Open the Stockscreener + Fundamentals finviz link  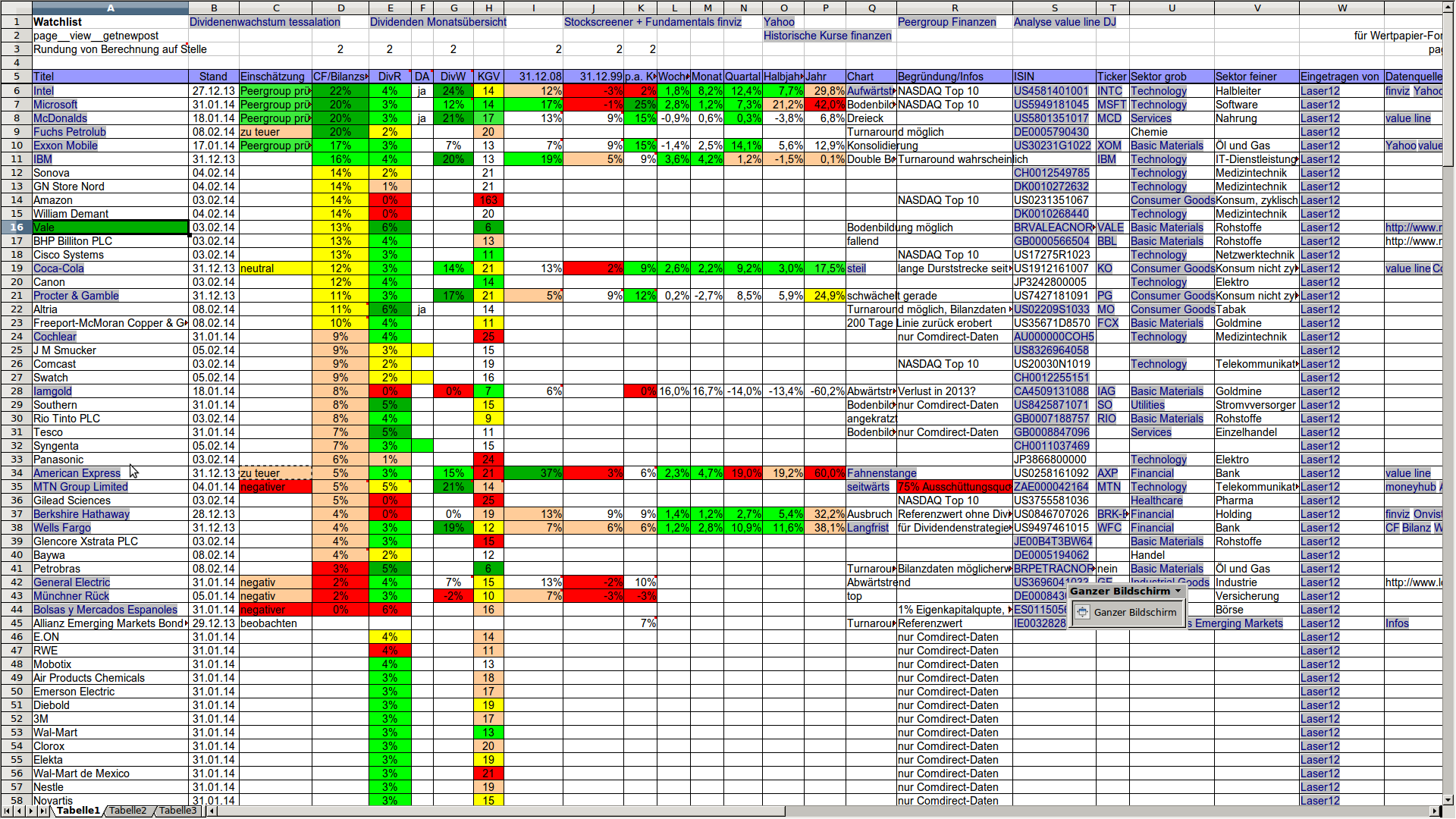[652, 22]
